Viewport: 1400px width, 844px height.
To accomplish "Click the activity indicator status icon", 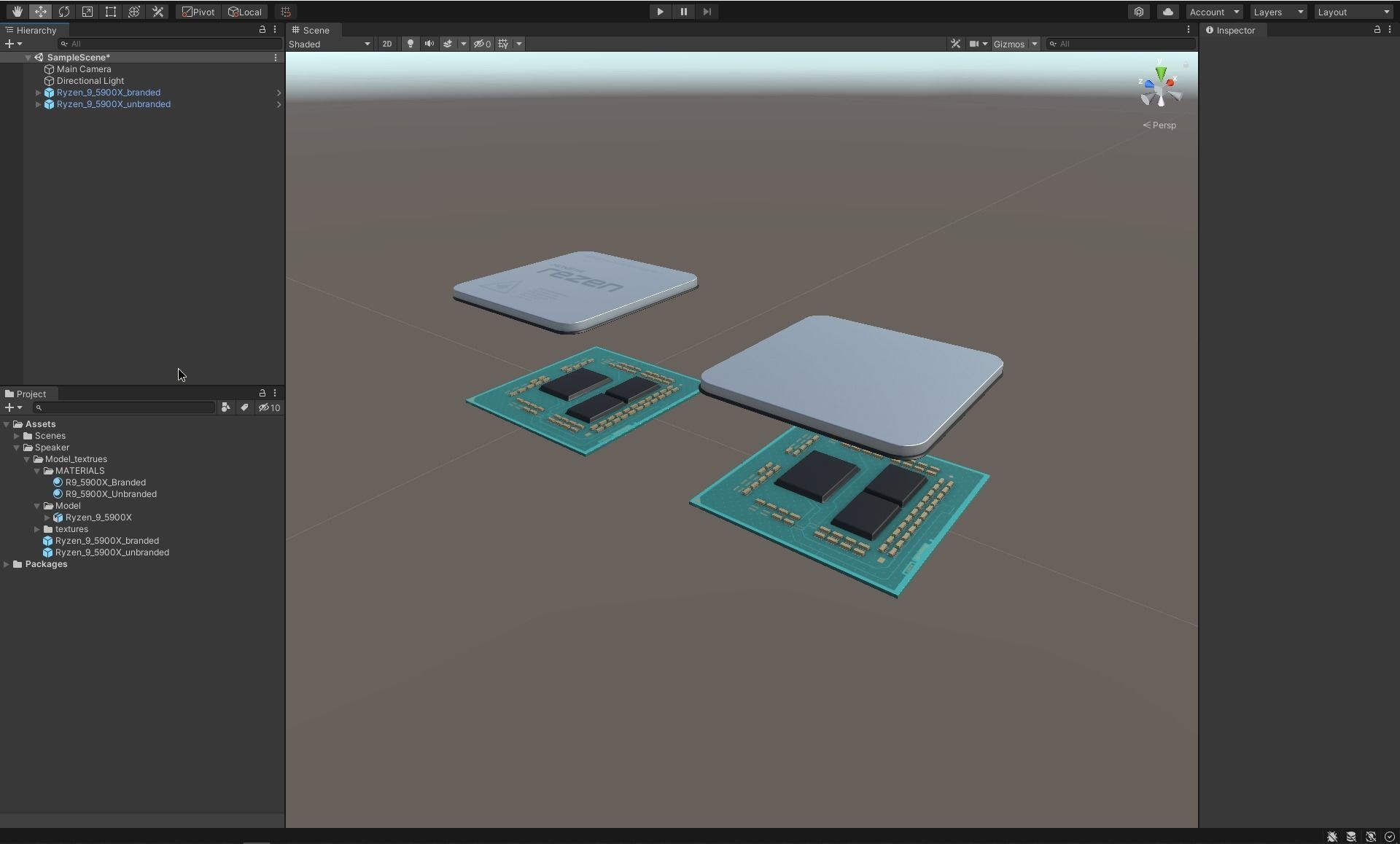I will coord(1390,837).
